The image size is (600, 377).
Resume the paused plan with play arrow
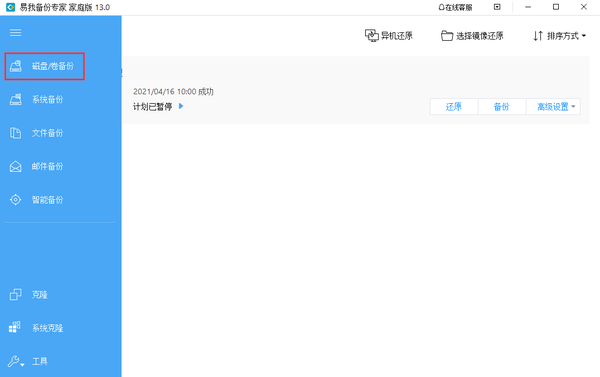click(x=181, y=106)
